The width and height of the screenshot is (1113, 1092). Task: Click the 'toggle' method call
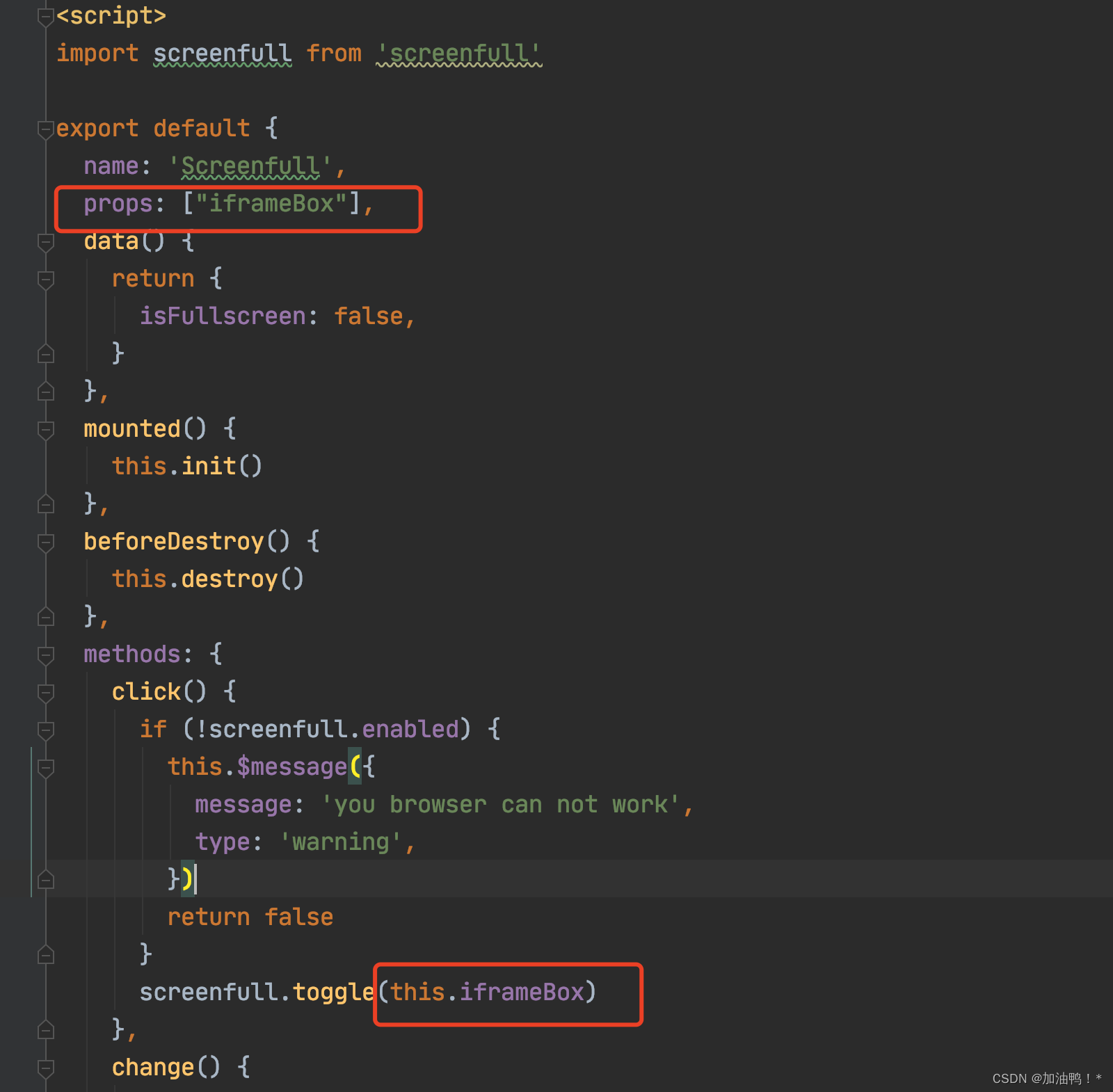[x=334, y=992]
